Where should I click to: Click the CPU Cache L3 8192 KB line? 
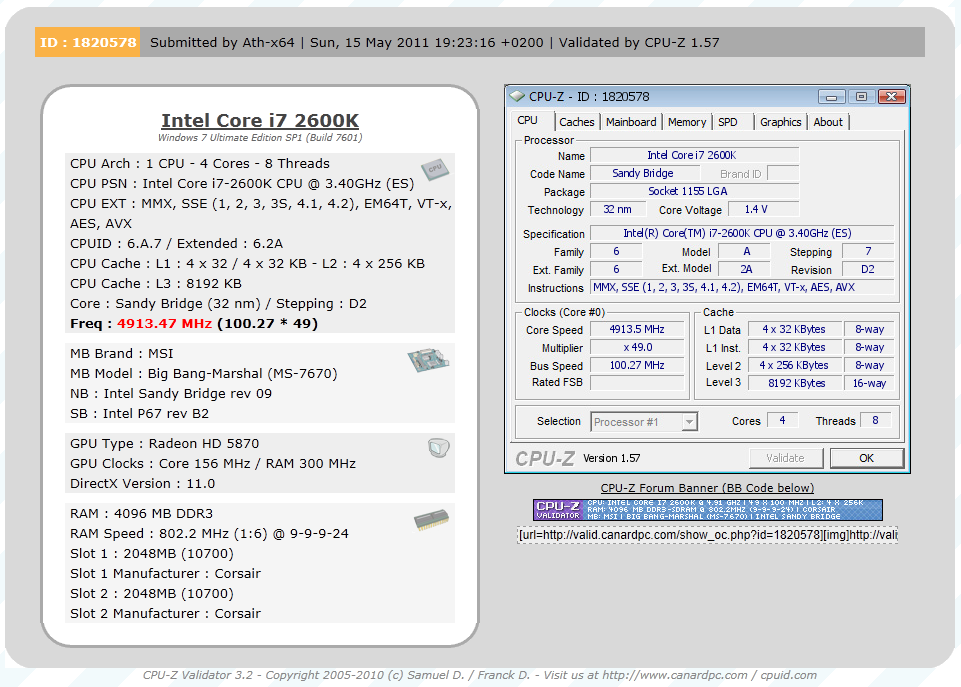click(x=156, y=284)
